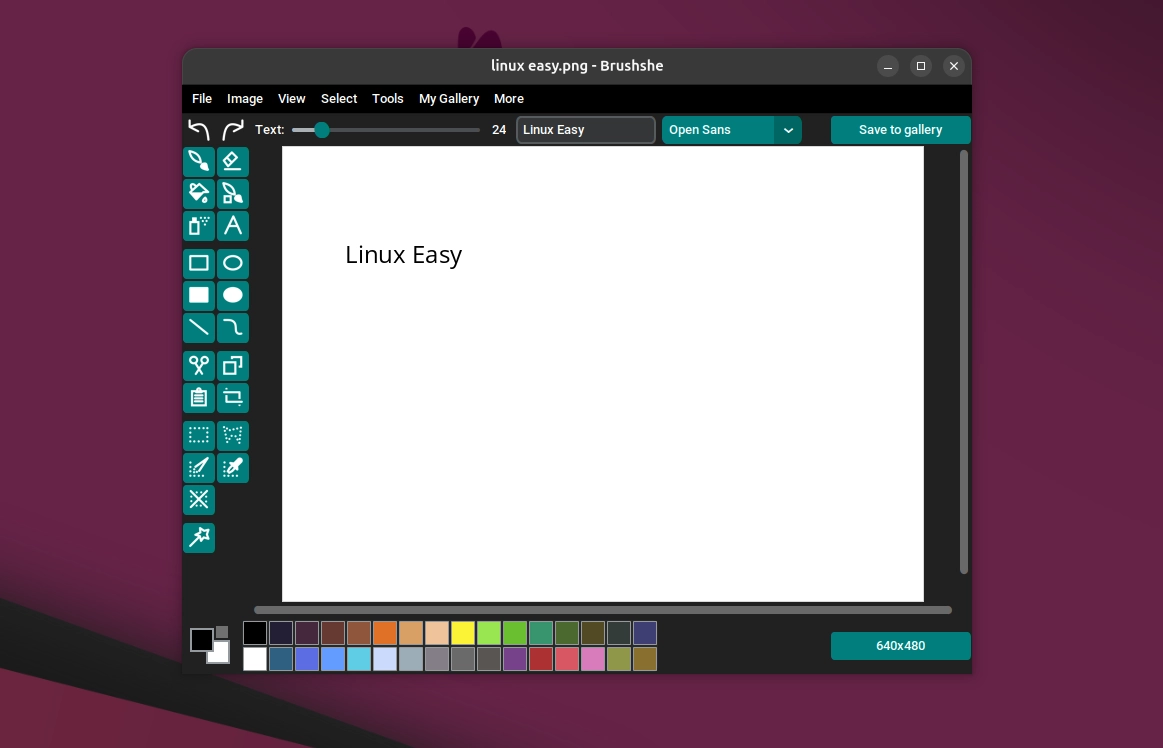Click the redo arrow
The height and width of the screenshot is (748, 1163).
coord(233,130)
